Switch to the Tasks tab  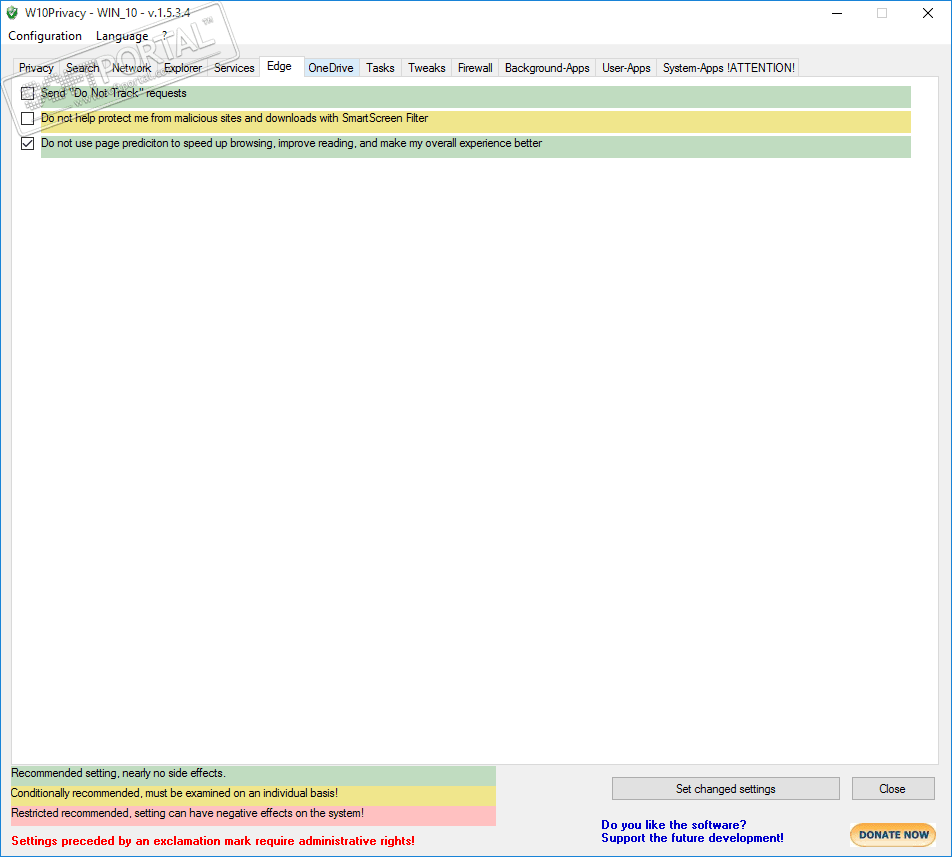click(x=380, y=68)
